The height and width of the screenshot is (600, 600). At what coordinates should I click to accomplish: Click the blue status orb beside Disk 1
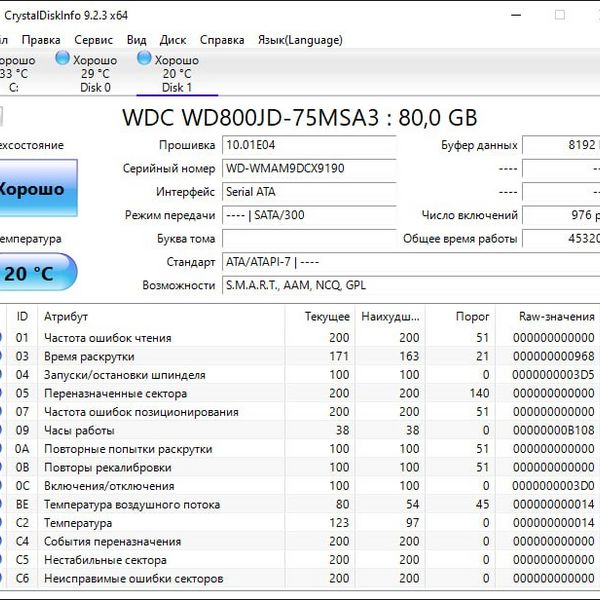point(144,58)
